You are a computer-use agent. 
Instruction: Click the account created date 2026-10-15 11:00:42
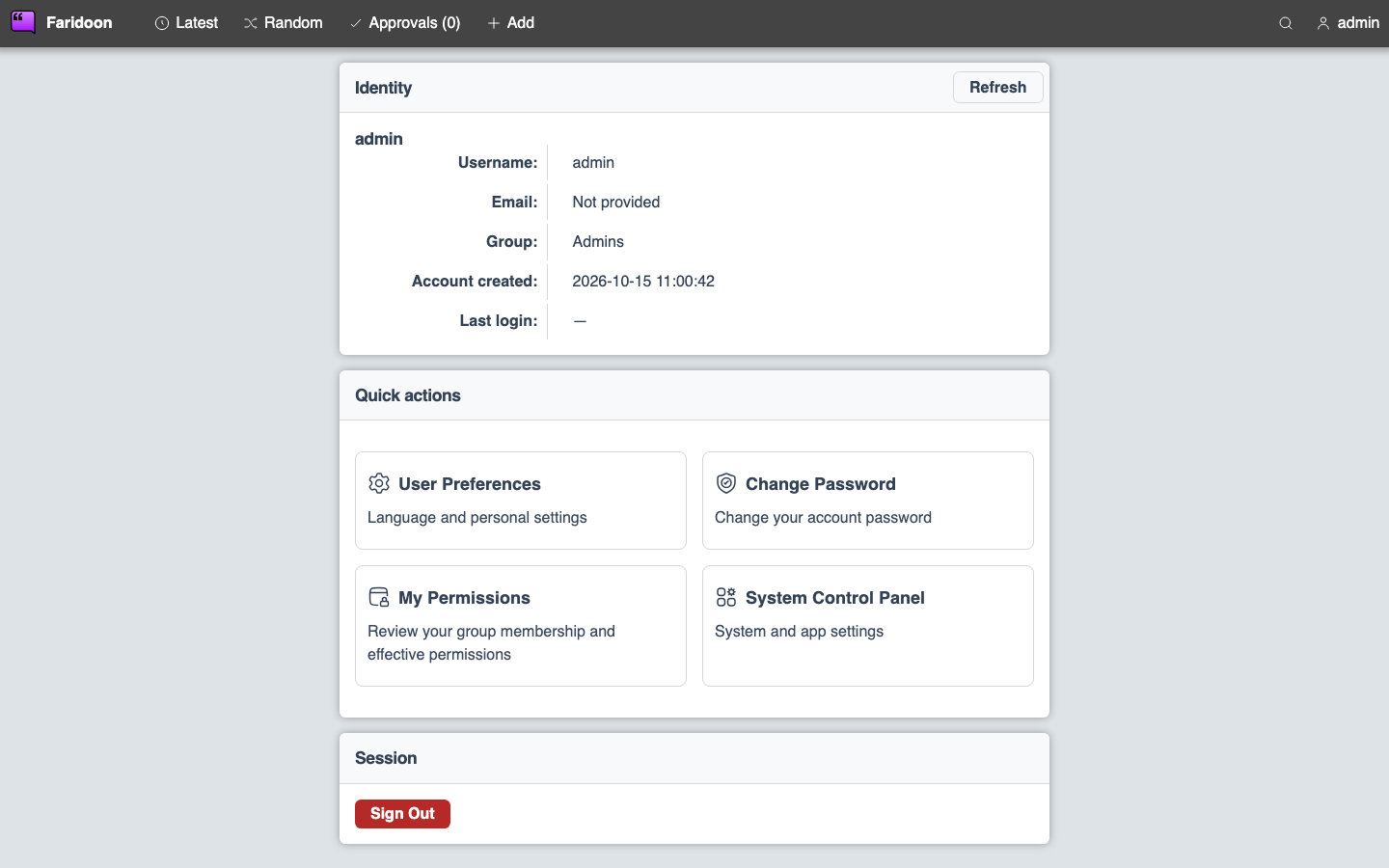tap(643, 282)
